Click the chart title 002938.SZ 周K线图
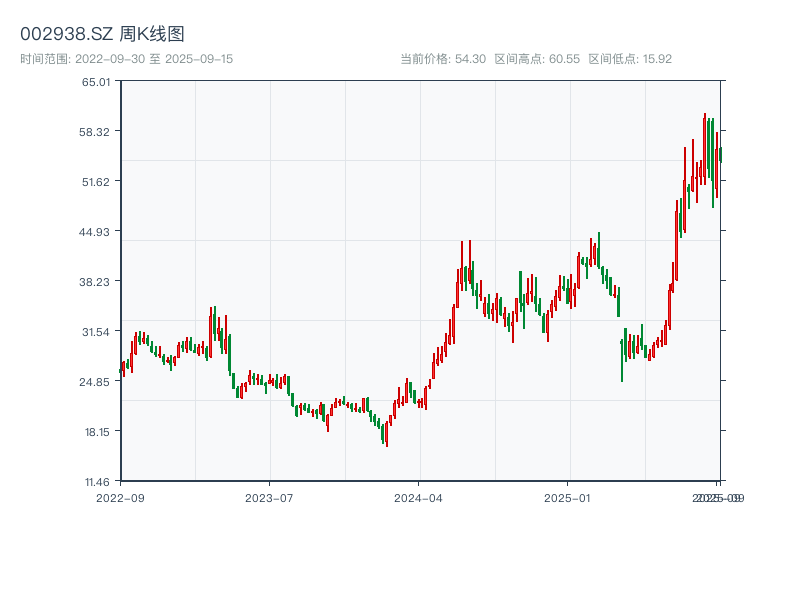Screen dimensions: 800x600 click(102, 34)
